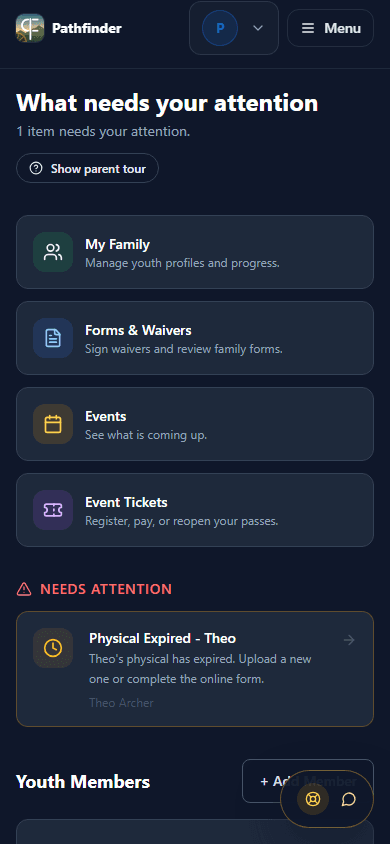
Task: Click the Pathfinder logo icon
Action: point(30,28)
